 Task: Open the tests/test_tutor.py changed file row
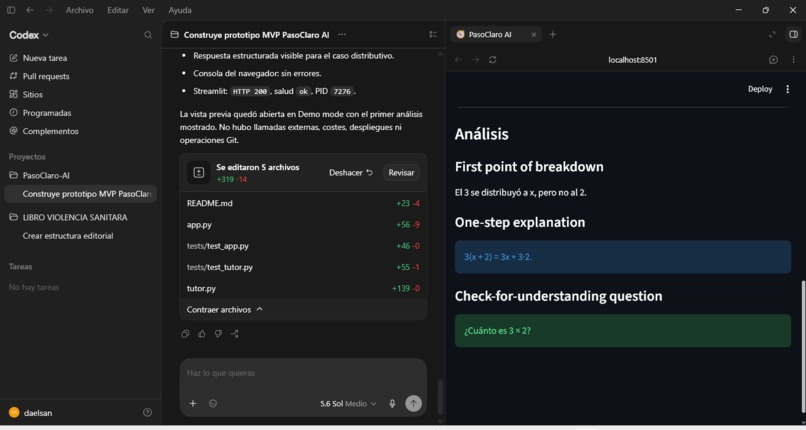point(303,267)
